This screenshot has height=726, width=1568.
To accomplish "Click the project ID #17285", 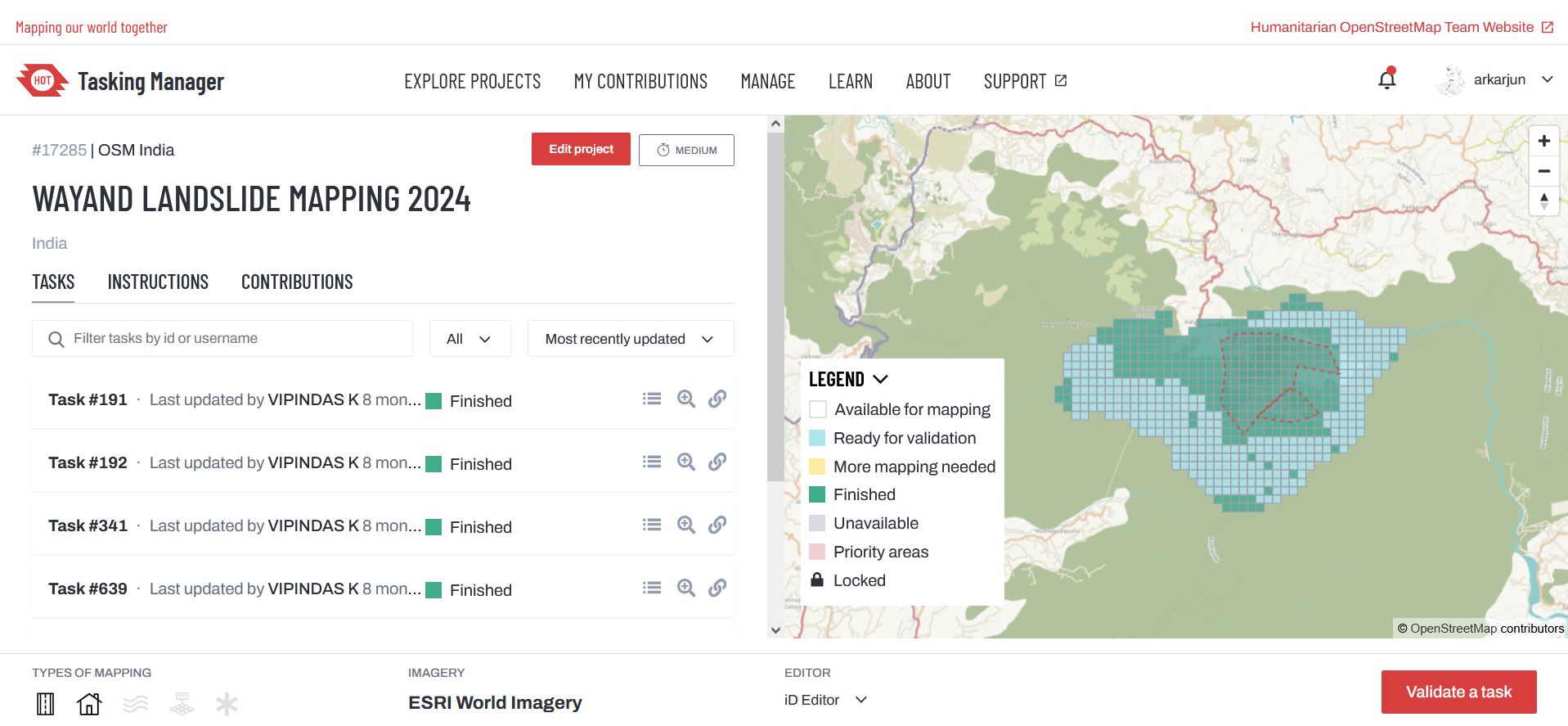I will [59, 150].
